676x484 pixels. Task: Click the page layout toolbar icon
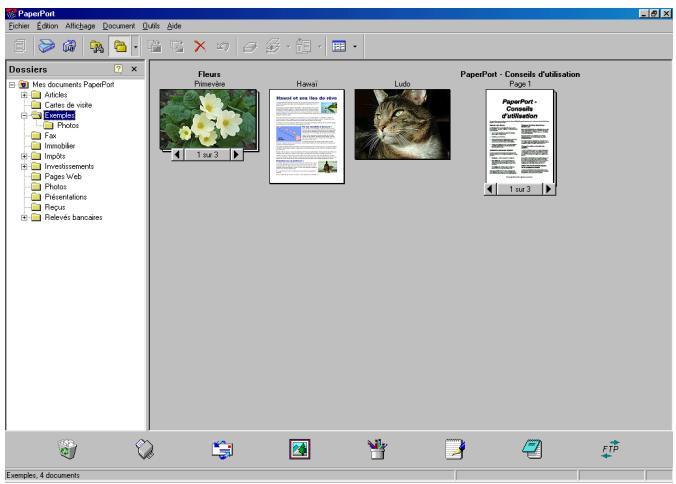pos(303,46)
